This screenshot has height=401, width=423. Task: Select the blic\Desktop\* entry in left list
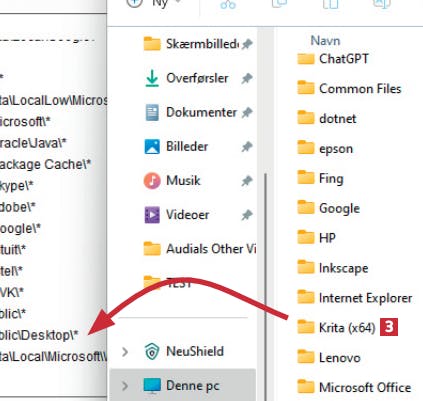(39, 335)
